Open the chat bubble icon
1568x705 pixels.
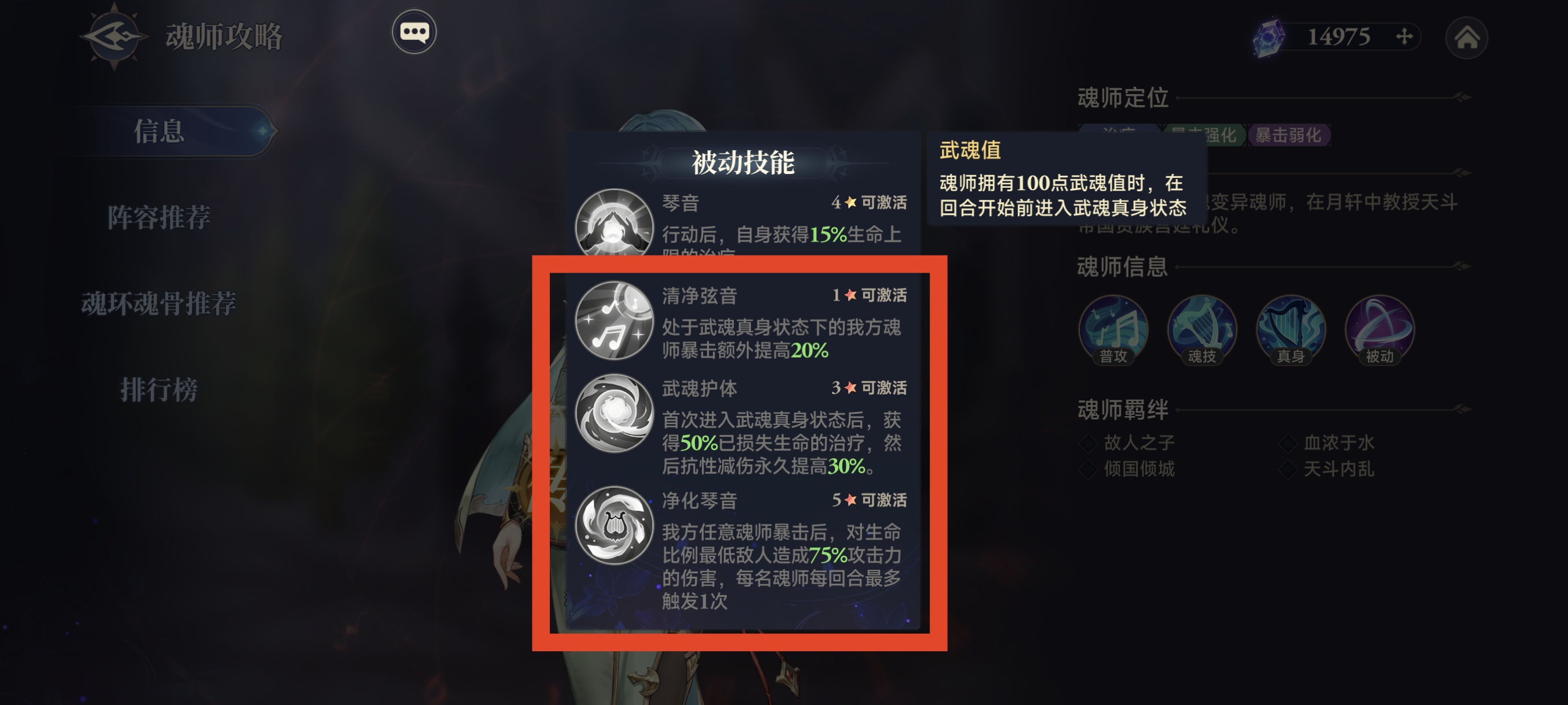pos(414,32)
